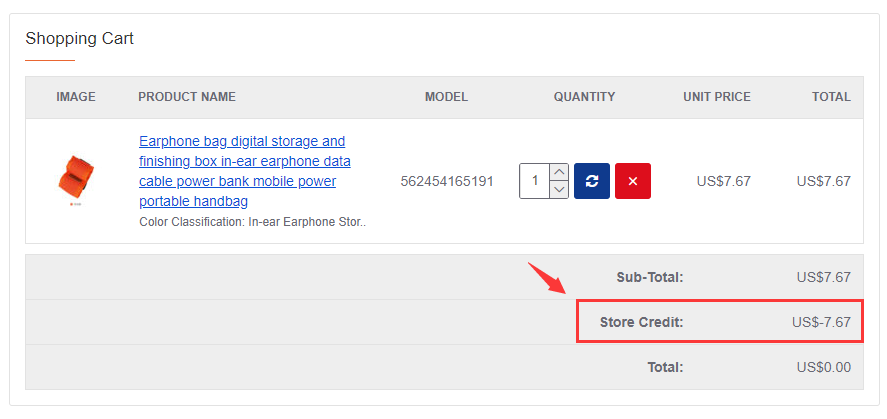
Task: Select the model number 562454165191
Action: click(447, 182)
